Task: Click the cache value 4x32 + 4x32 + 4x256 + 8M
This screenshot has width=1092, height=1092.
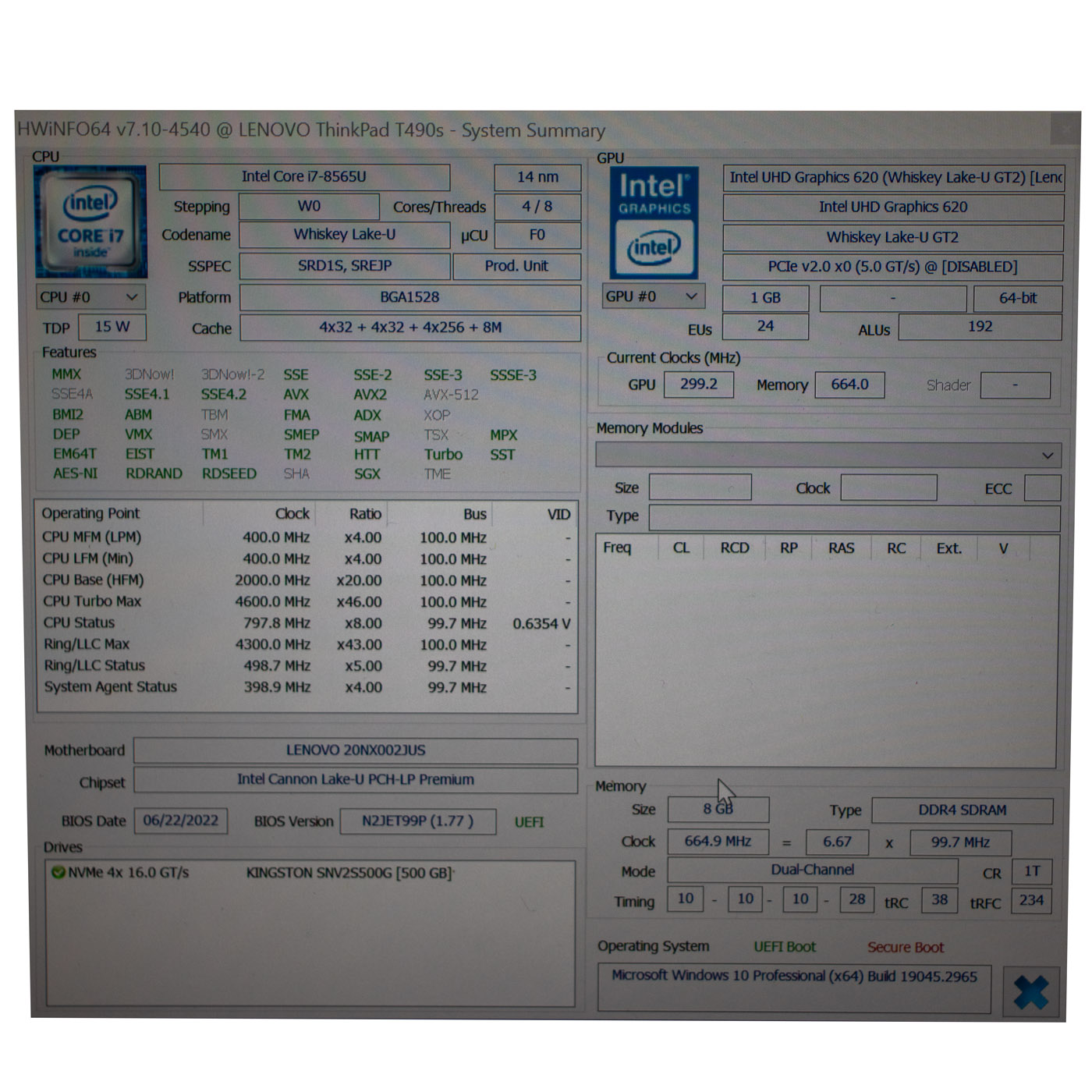Action: coord(410,328)
